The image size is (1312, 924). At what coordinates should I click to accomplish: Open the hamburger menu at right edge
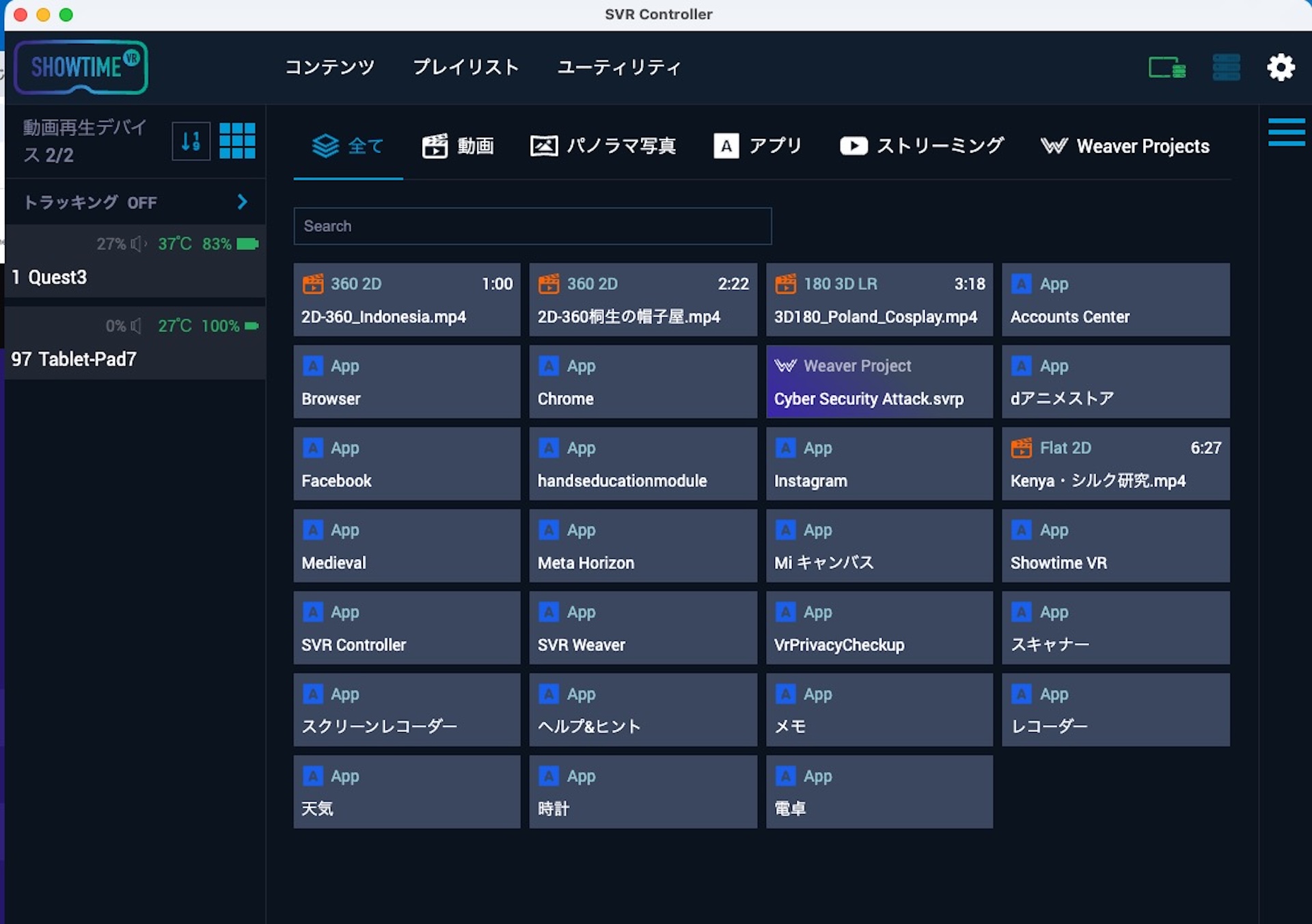point(1286,132)
